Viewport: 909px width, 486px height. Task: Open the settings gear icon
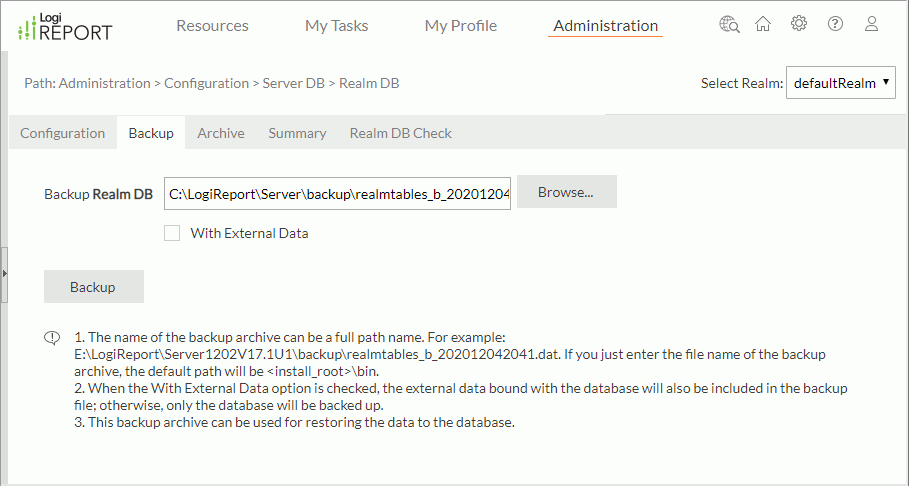(799, 24)
